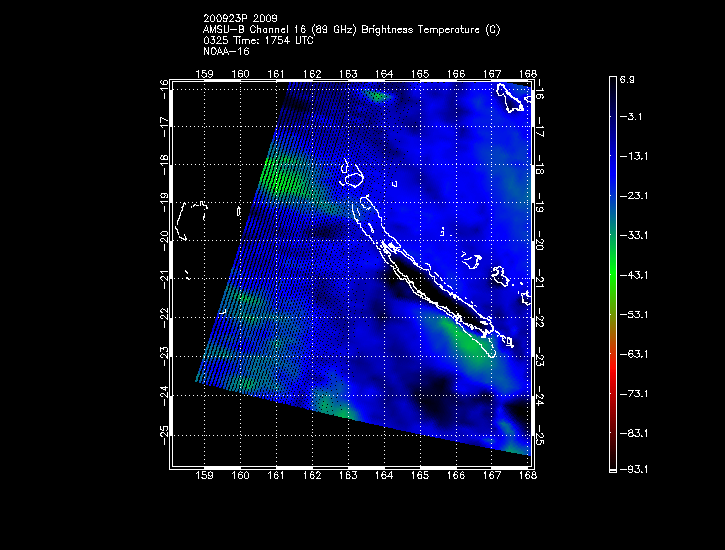This screenshot has width=725, height=550.
Task: Click longitude label 160 on the top axis
Action: click(240, 74)
